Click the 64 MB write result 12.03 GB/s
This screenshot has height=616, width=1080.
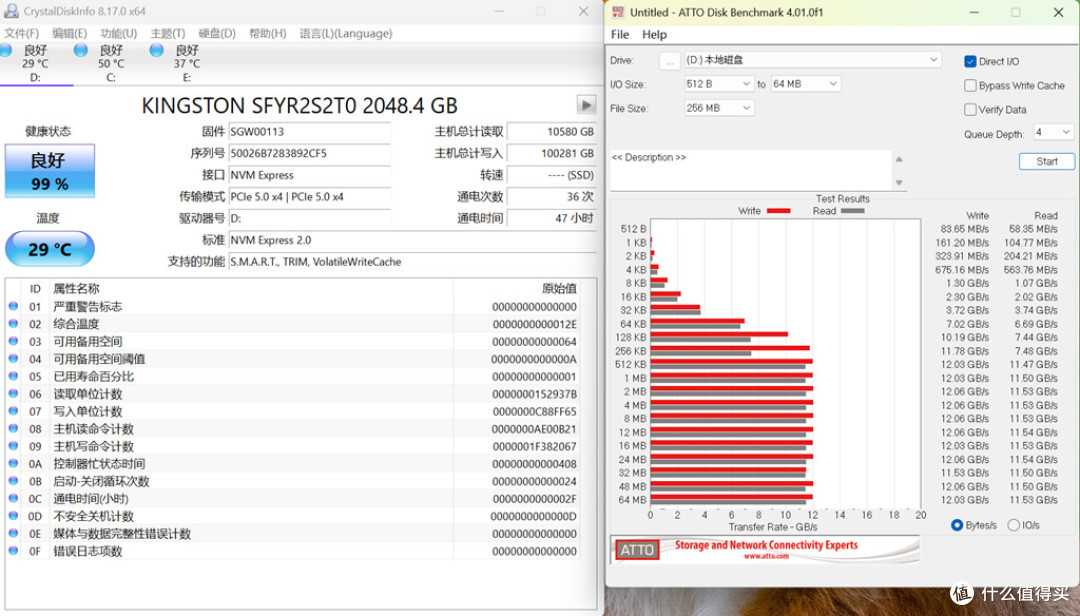click(964, 500)
